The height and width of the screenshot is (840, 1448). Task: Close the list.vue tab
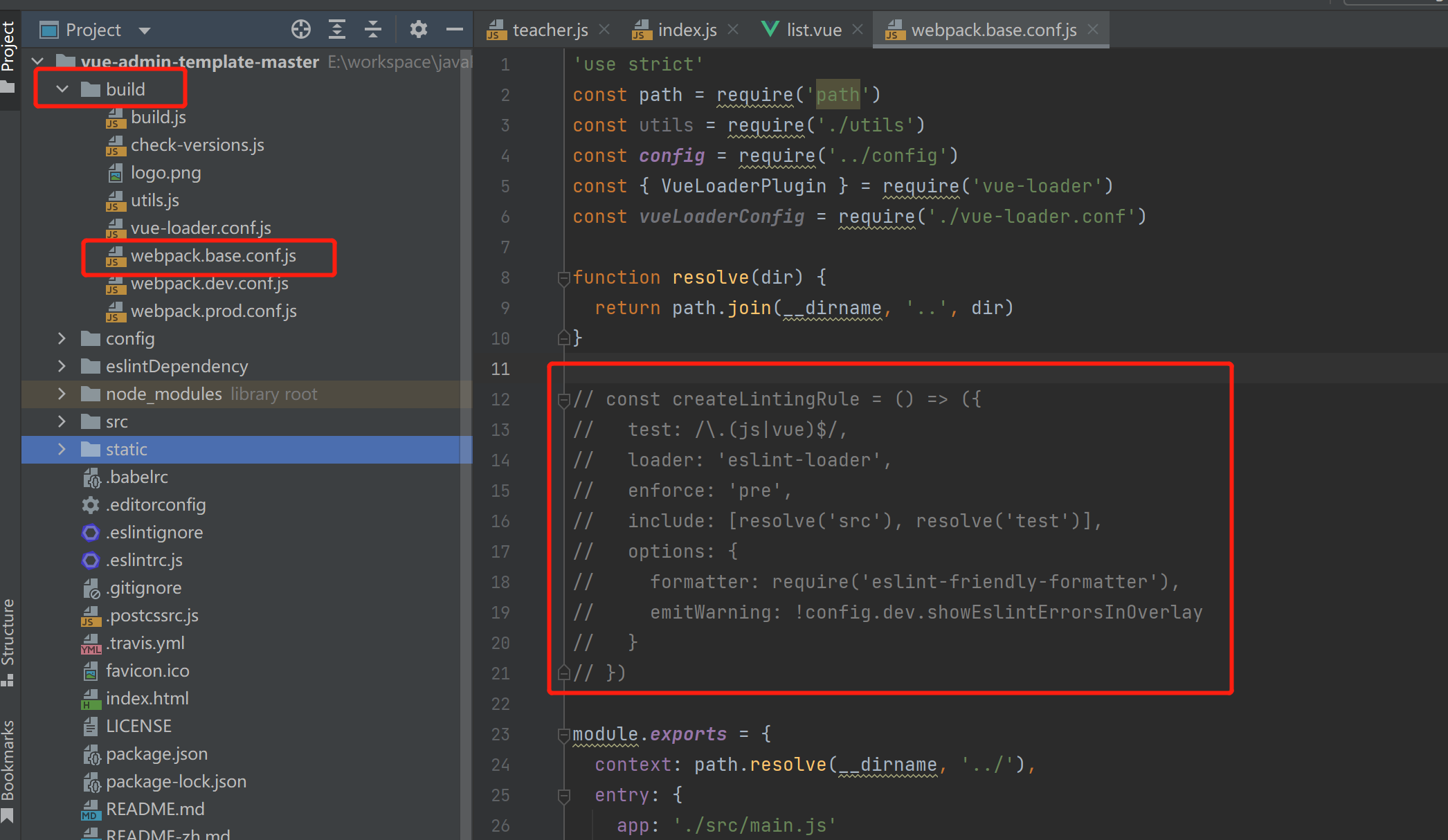[x=858, y=30]
